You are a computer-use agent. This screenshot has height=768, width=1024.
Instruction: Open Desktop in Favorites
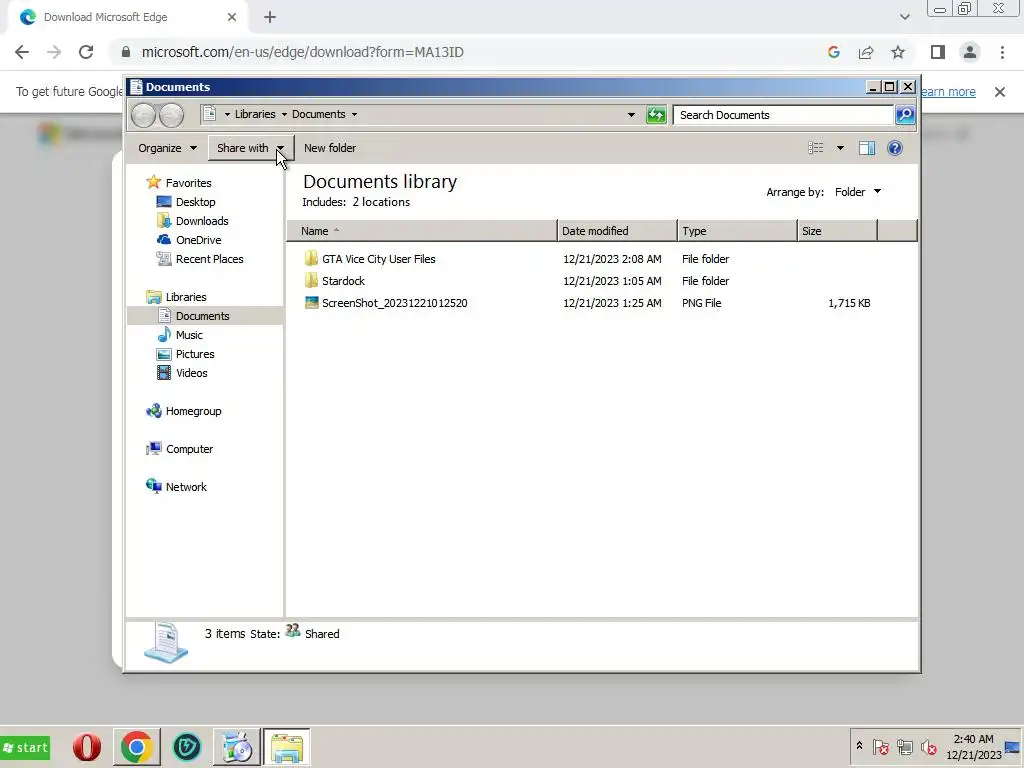click(195, 202)
